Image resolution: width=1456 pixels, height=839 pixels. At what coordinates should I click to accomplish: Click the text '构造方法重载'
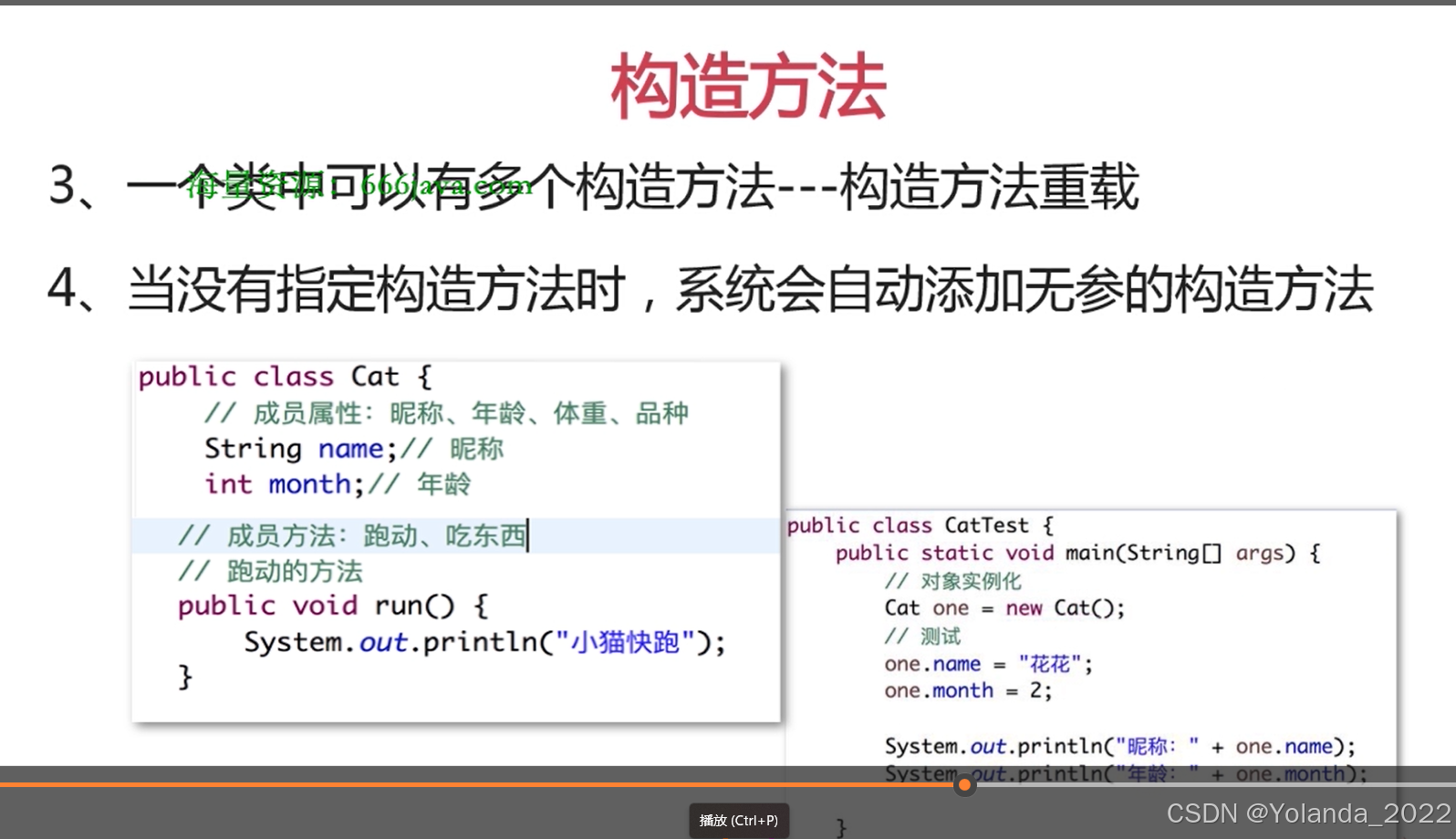click(x=990, y=186)
